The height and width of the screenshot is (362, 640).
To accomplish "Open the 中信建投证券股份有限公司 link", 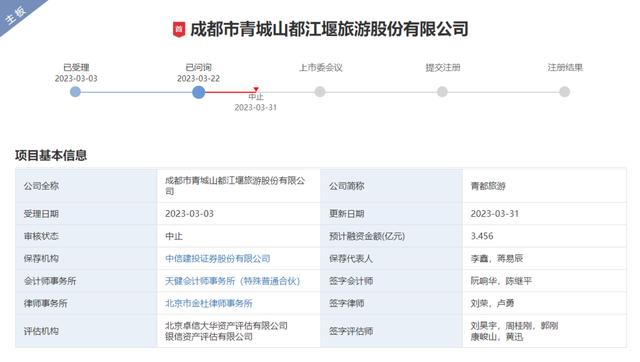I will click(218, 258).
